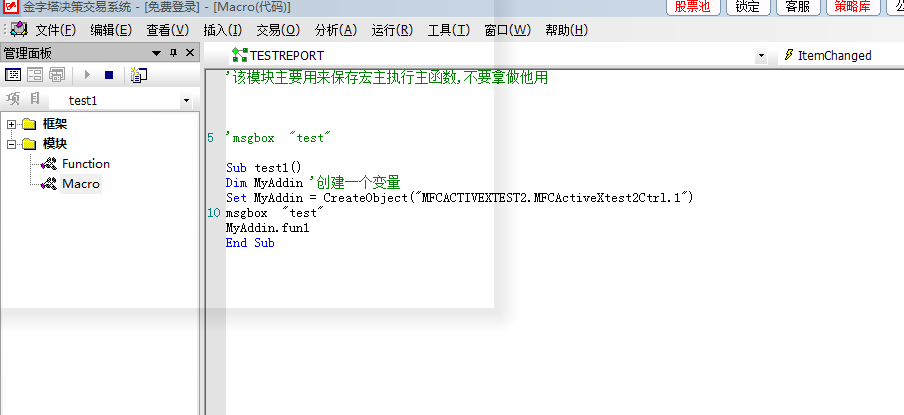Viewport: 904px width, 415px height.
Task: Click the macro editor icon beside the 文件 menu
Action: [x=20, y=29]
